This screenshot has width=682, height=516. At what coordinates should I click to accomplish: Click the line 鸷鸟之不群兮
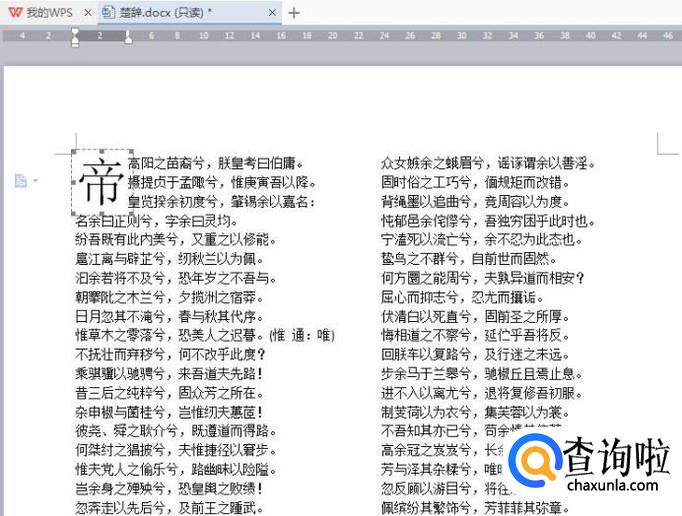coord(420,259)
